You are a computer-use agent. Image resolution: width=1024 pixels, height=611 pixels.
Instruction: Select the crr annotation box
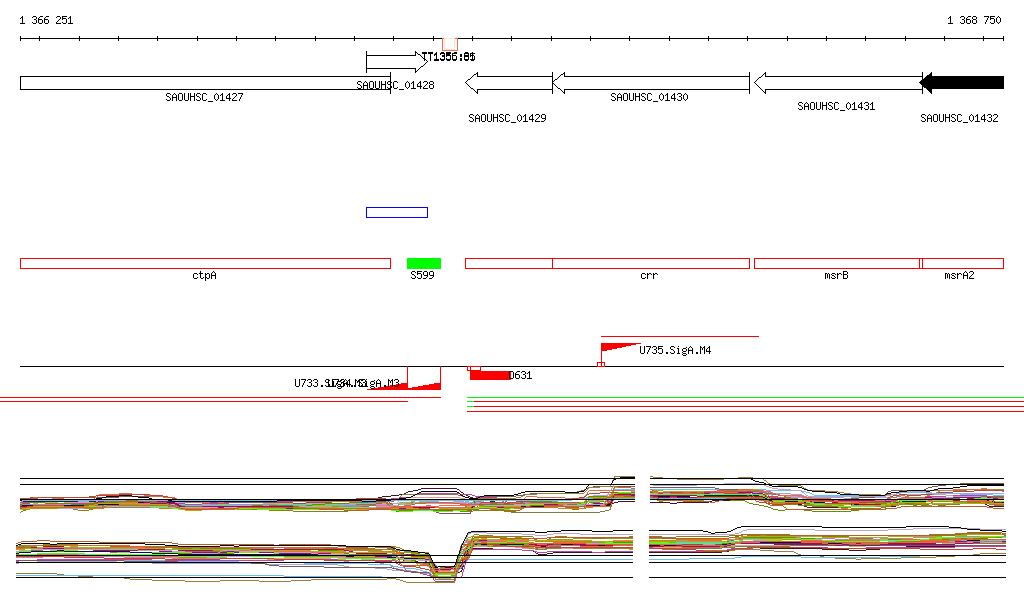coord(651,264)
